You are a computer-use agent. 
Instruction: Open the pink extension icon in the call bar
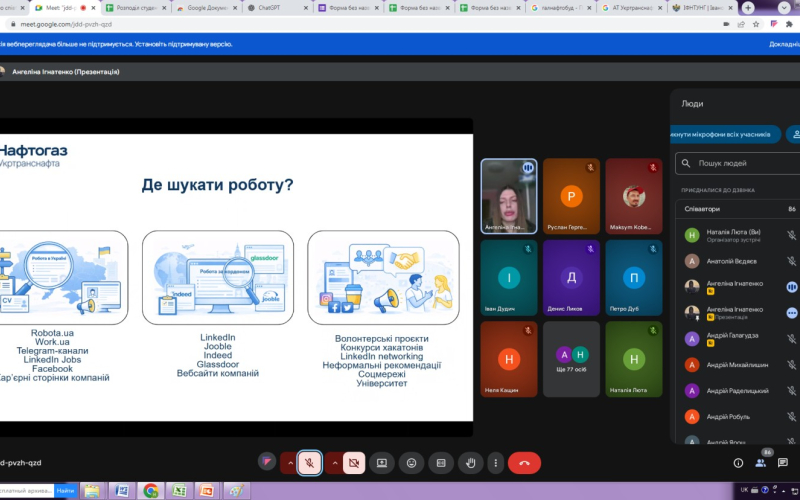point(267,461)
